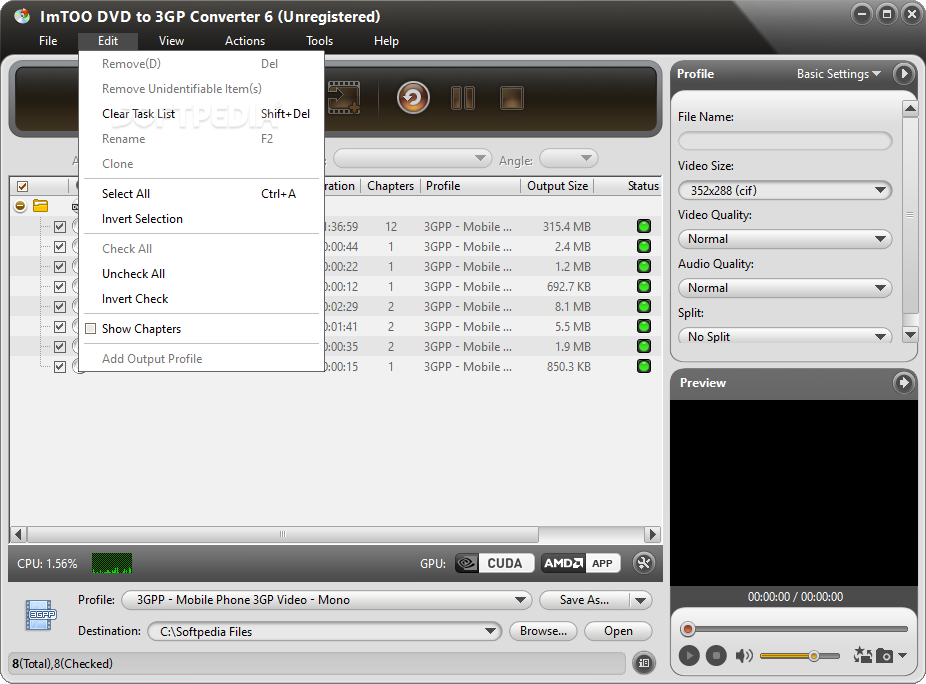
Task: Collapse the DVD tree with orange minus
Action: (20, 206)
